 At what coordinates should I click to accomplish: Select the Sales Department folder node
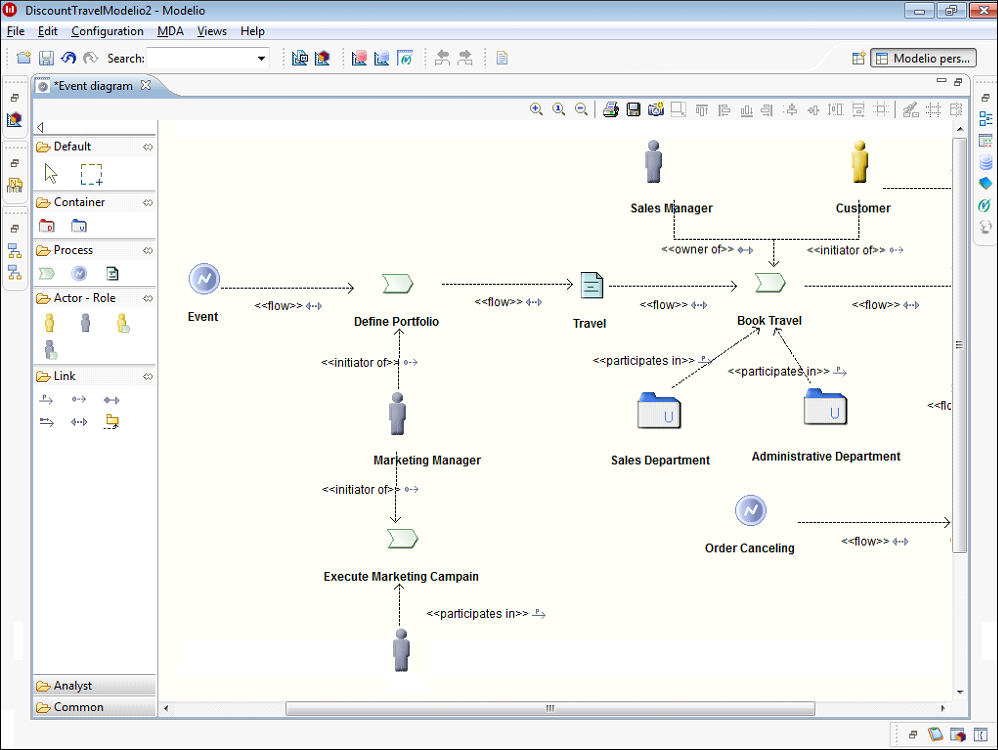(659, 411)
